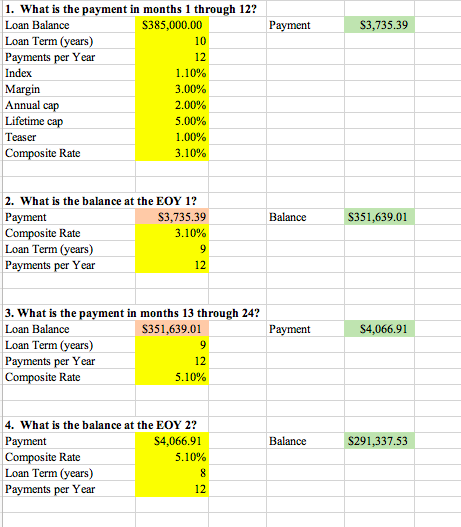Click the question 4 heading about EOY 2 balance
The width and height of the screenshot is (461, 527).
(101, 425)
